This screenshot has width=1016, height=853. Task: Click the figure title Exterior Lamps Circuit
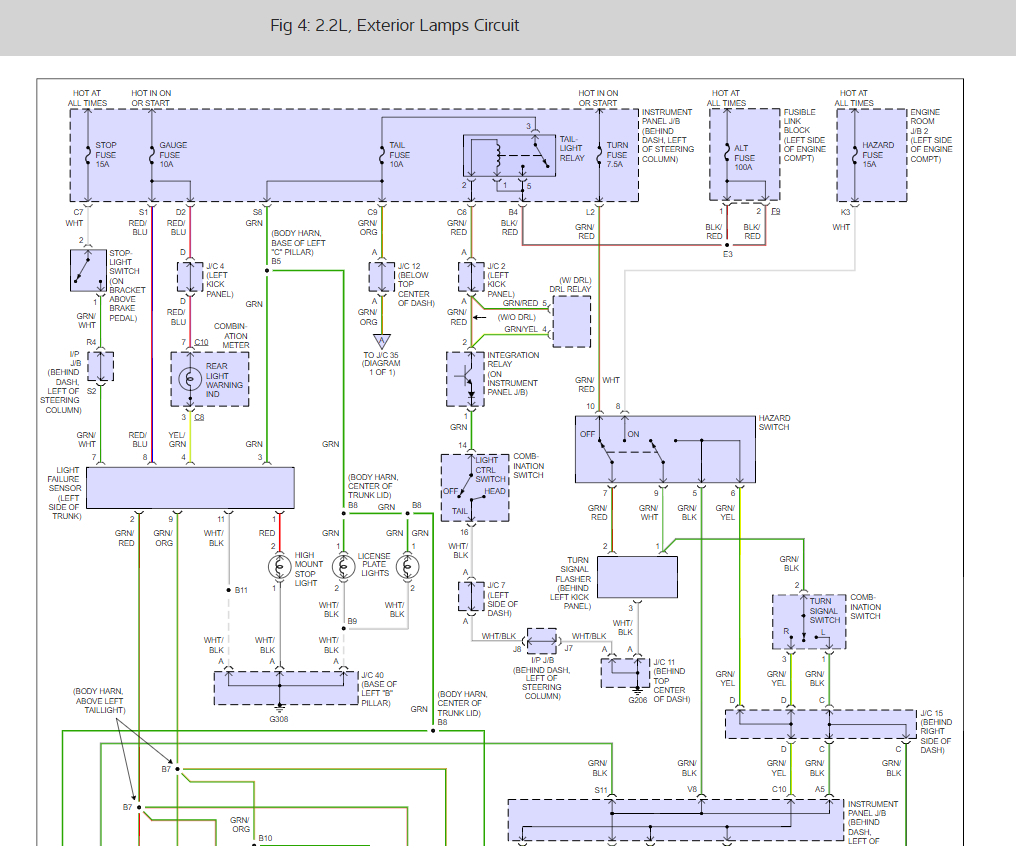pyautogui.click(x=395, y=25)
